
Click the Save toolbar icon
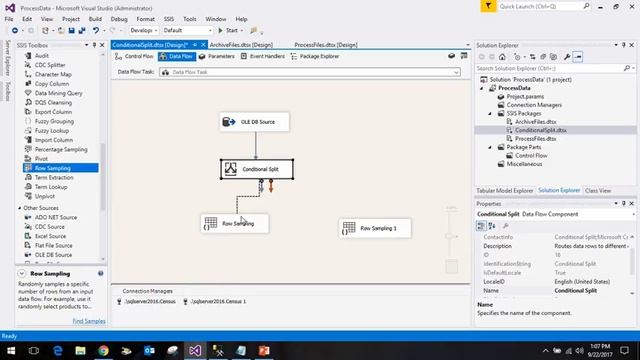71,30
